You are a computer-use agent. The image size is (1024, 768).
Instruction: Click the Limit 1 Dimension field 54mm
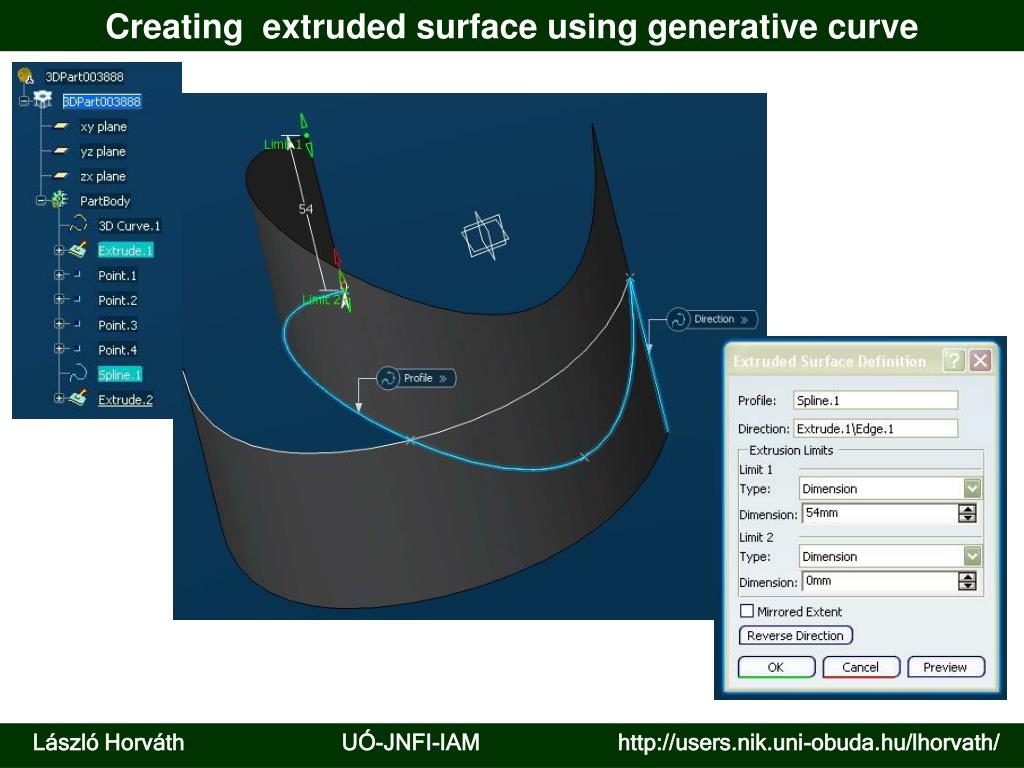pyautogui.click(x=879, y=513)
